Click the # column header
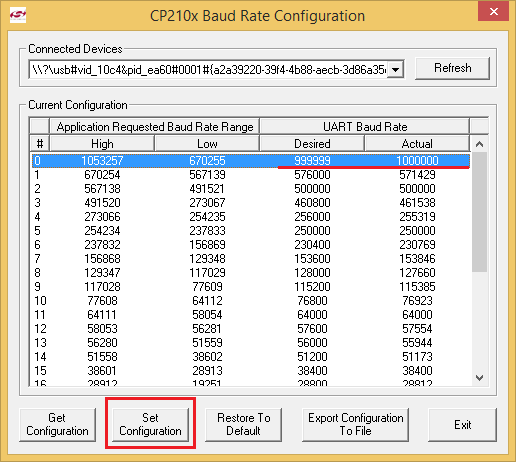The width and height of the screenshot is (516, 462). pos(40,144)
